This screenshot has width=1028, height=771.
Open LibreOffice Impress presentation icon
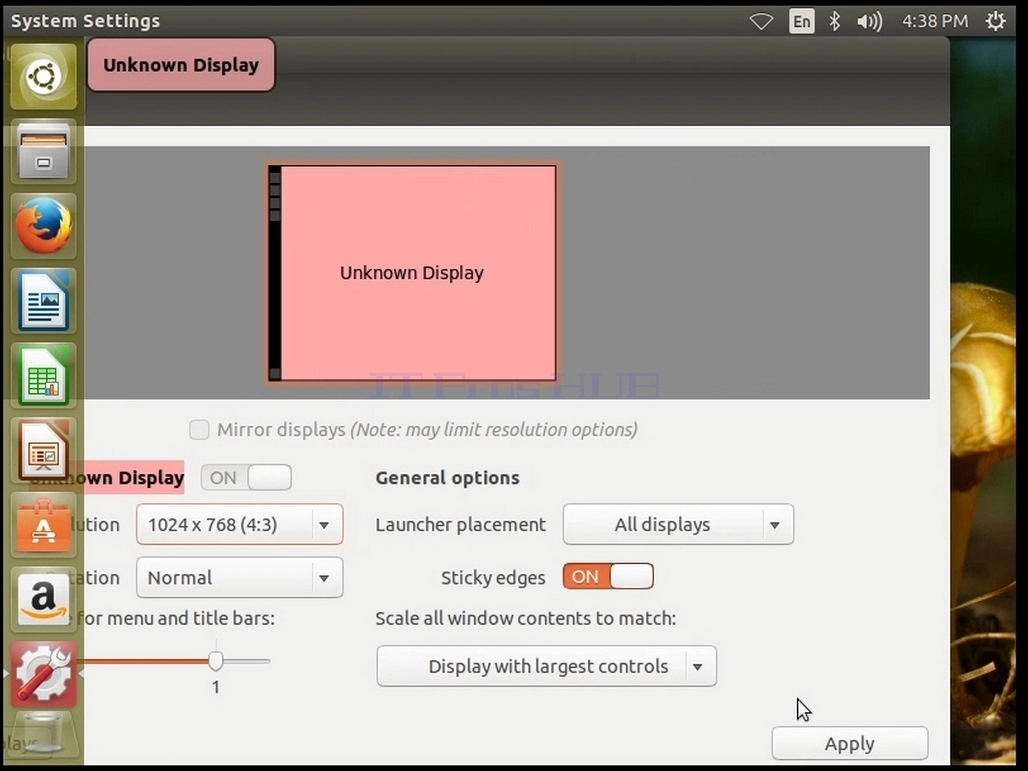tap(43, 450)
